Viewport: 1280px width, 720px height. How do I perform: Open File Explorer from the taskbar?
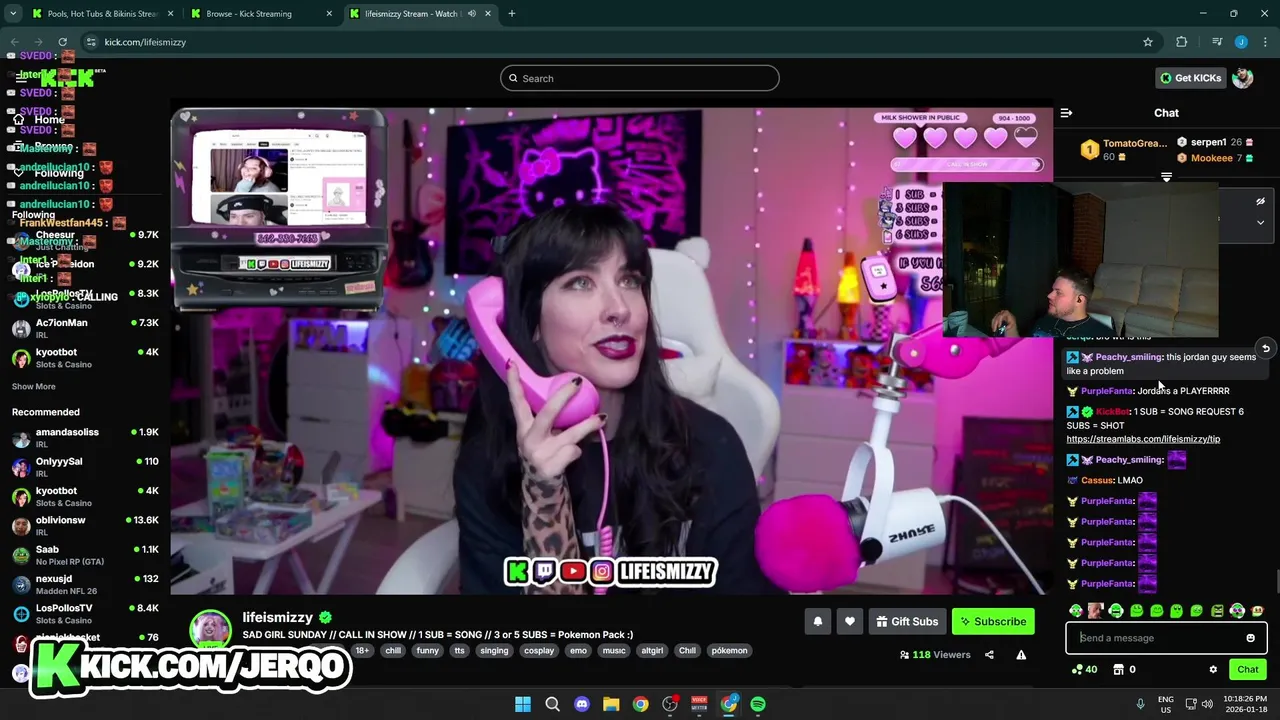pos(611,704)
